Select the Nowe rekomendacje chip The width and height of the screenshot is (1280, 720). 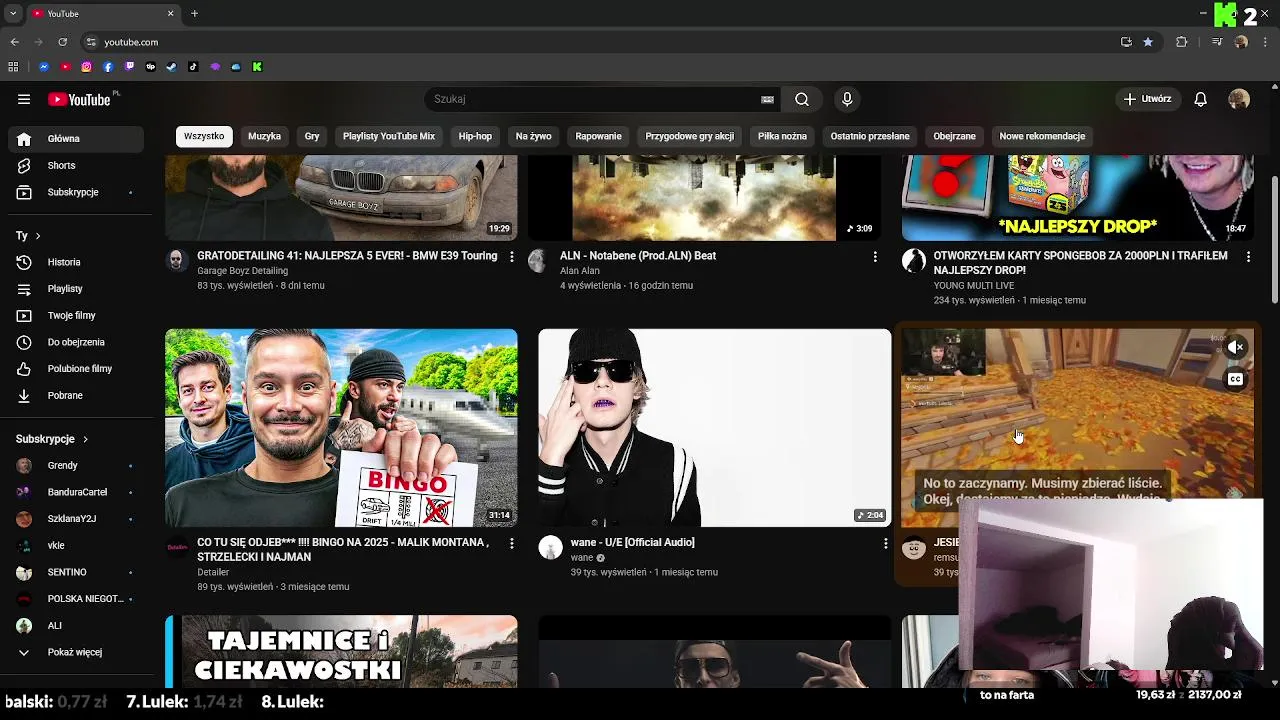1042,136
